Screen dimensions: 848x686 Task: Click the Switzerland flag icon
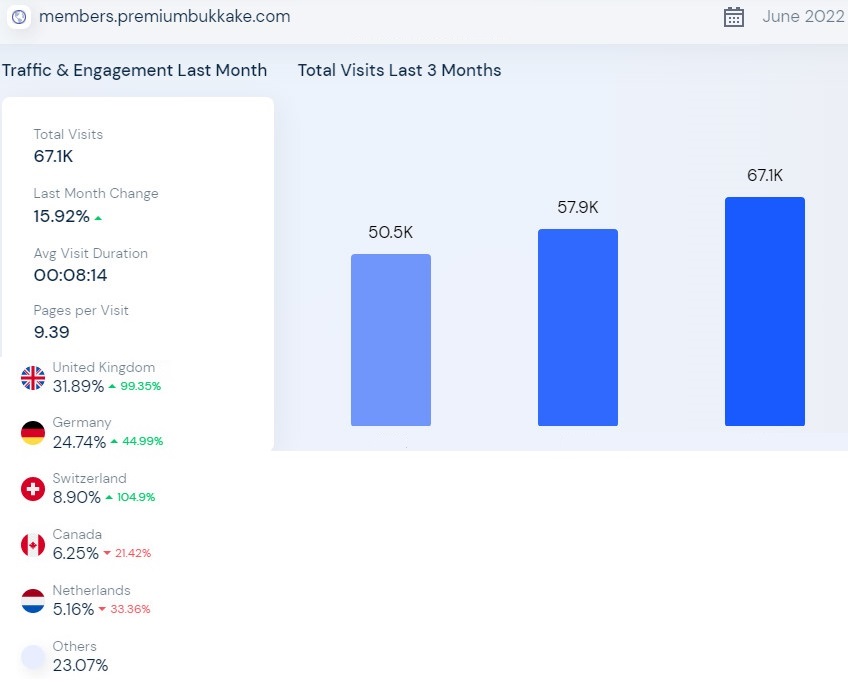pos(31,489)
